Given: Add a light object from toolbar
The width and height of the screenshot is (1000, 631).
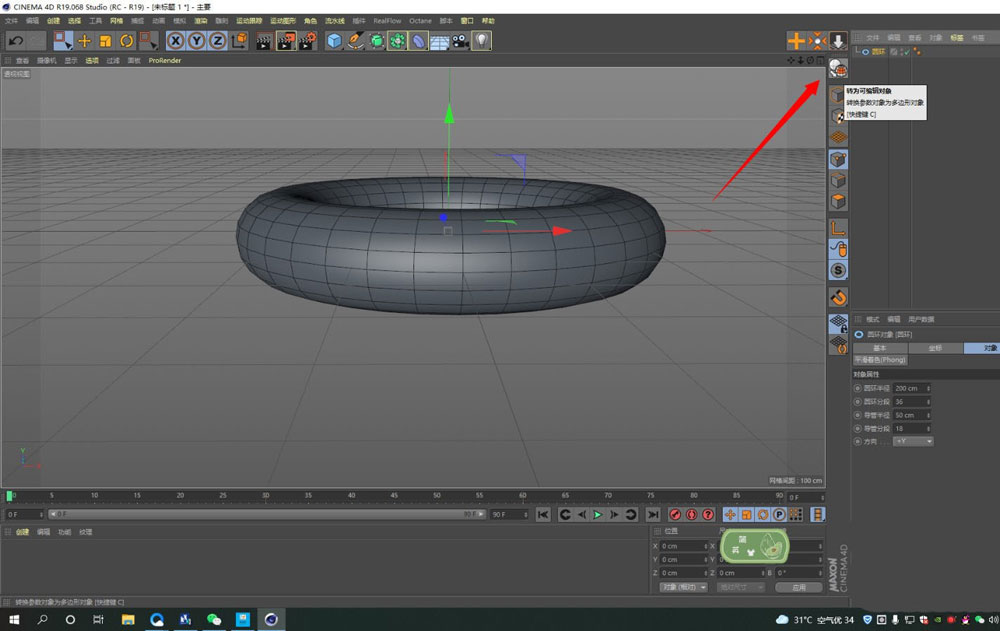Looking at the screenshot, I should point(482,40).
